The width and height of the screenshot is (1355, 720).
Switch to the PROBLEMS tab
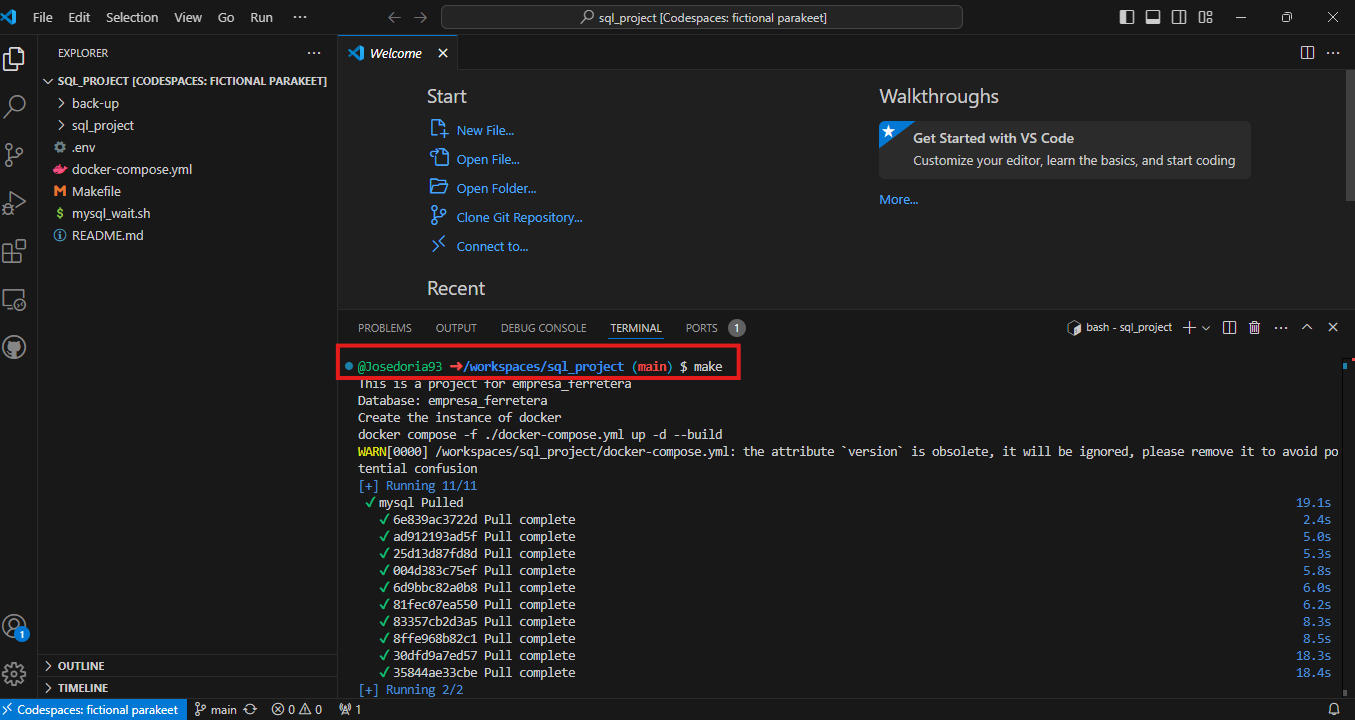[385, 328]
